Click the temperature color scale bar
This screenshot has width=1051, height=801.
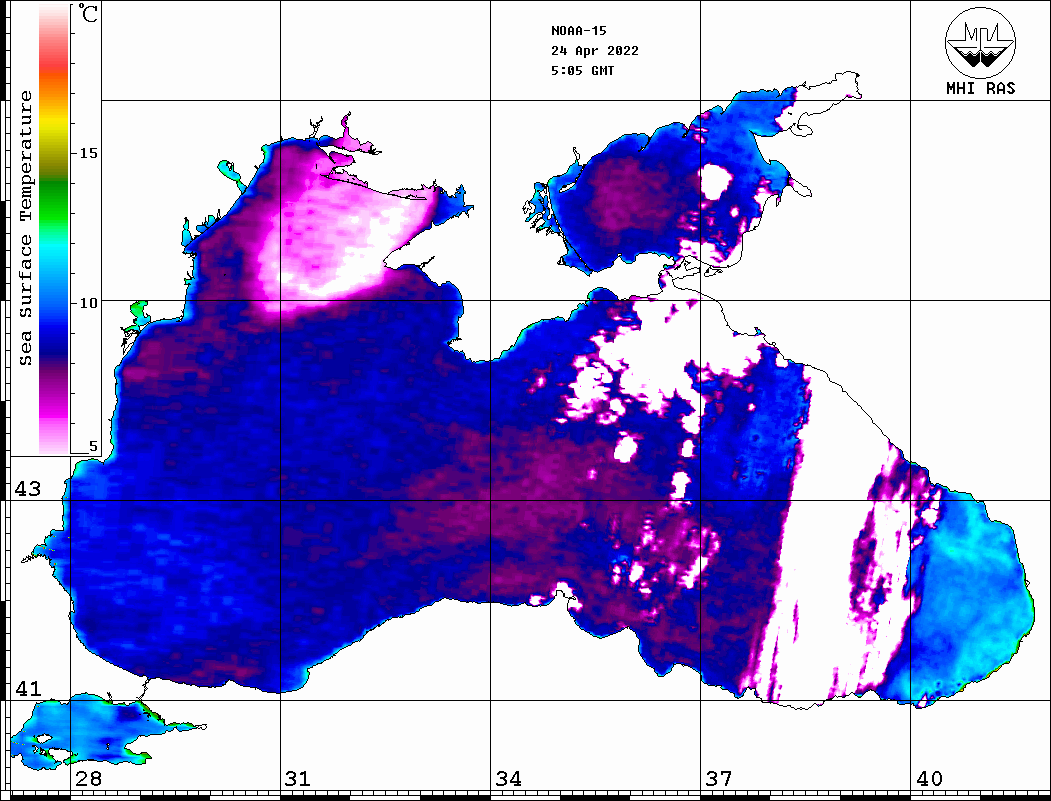coord(54,229)
